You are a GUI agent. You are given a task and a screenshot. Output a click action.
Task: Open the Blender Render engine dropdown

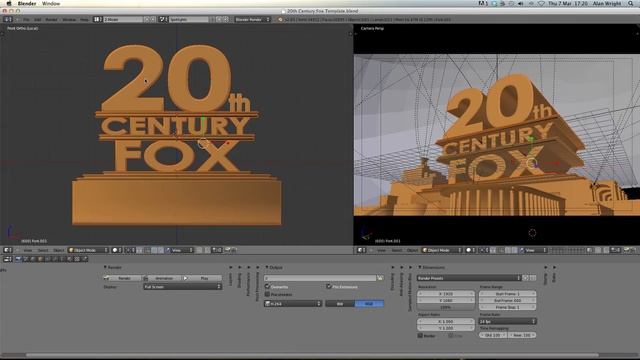click(252, 19)
